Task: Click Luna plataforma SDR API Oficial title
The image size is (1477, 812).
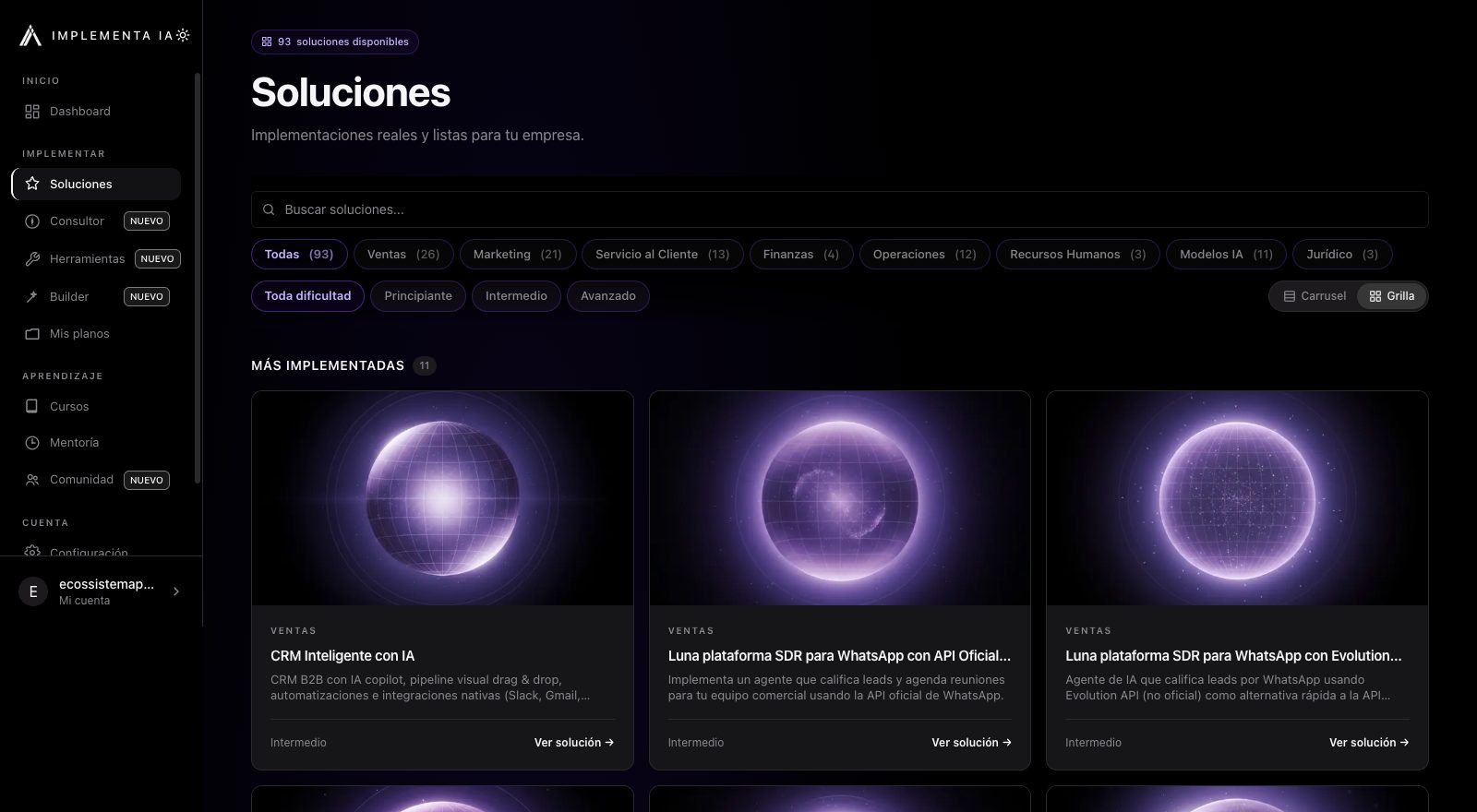Action: pos(839,656)
